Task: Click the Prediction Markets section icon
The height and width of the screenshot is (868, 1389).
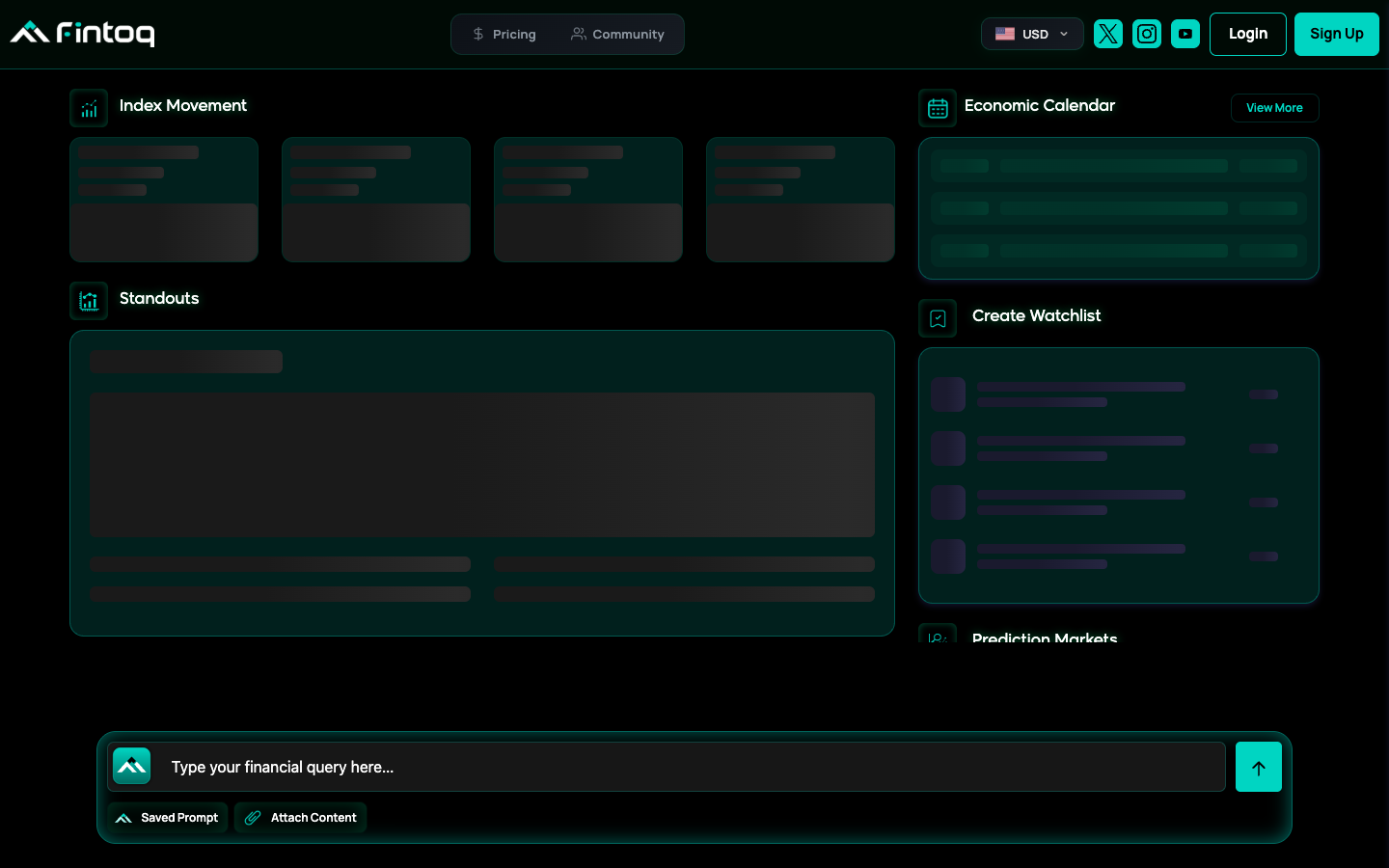Action: click(938, 635)
